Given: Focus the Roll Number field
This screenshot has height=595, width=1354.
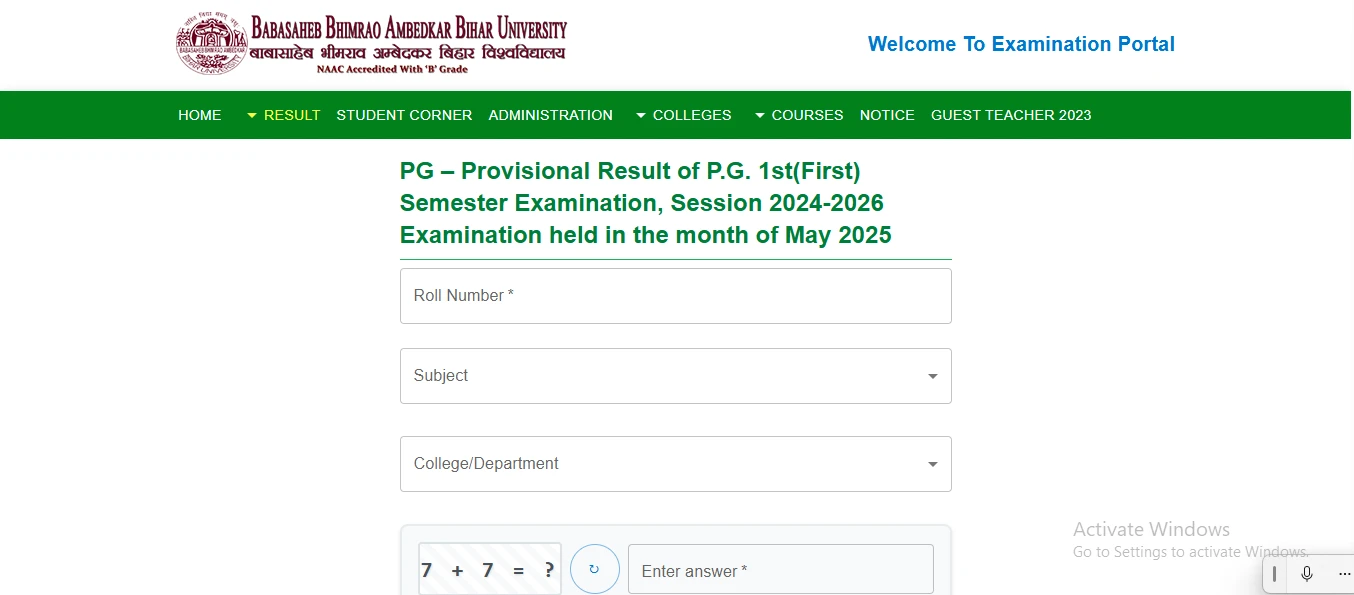Looking at the screenshot, I should [x=675, y=296].
